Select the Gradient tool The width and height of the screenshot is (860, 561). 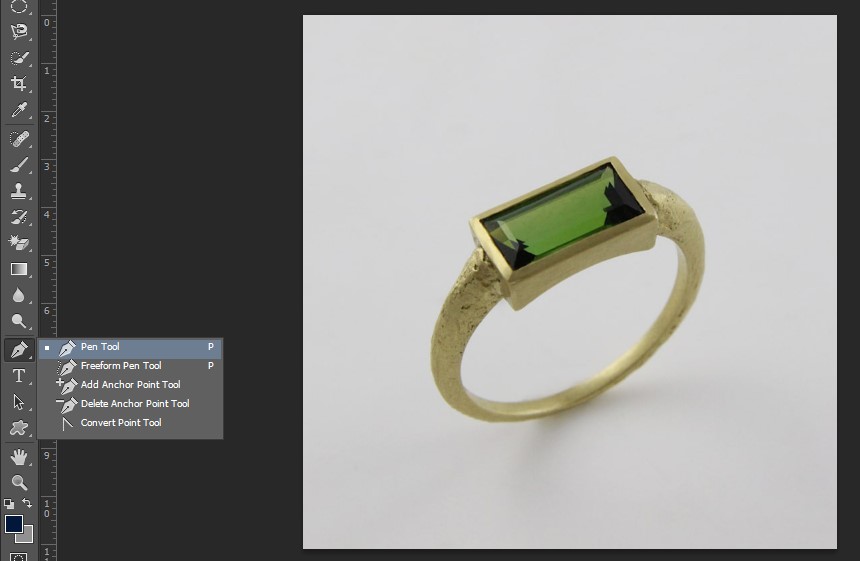pos(19,269)
